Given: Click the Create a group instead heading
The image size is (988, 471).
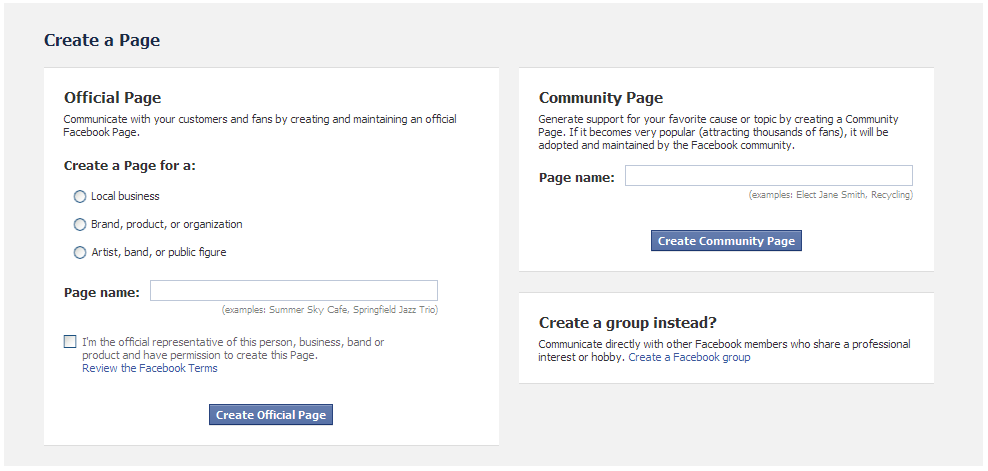Looking at the screenshot, I should point(628,323).
